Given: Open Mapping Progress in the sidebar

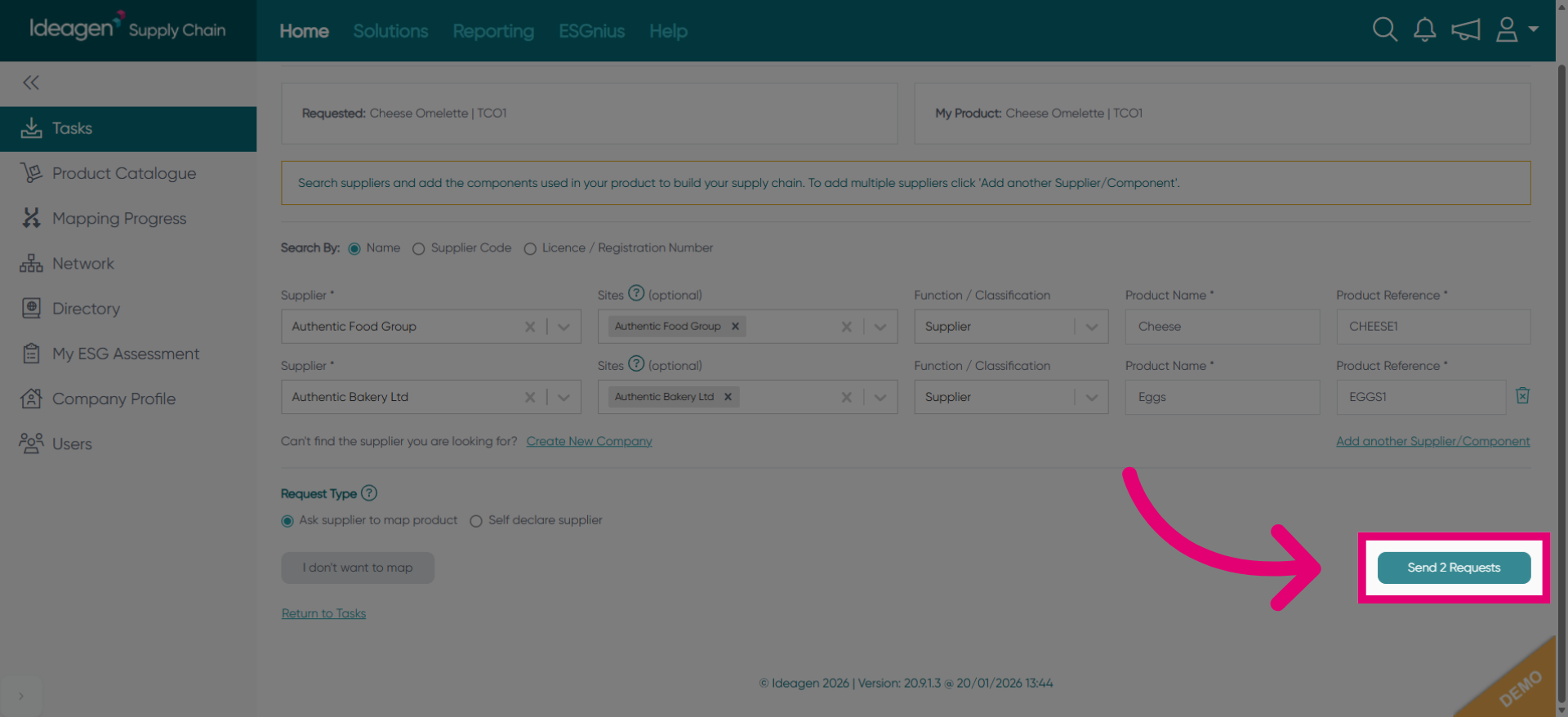Looking at the screenshot, I should [128, 218].
